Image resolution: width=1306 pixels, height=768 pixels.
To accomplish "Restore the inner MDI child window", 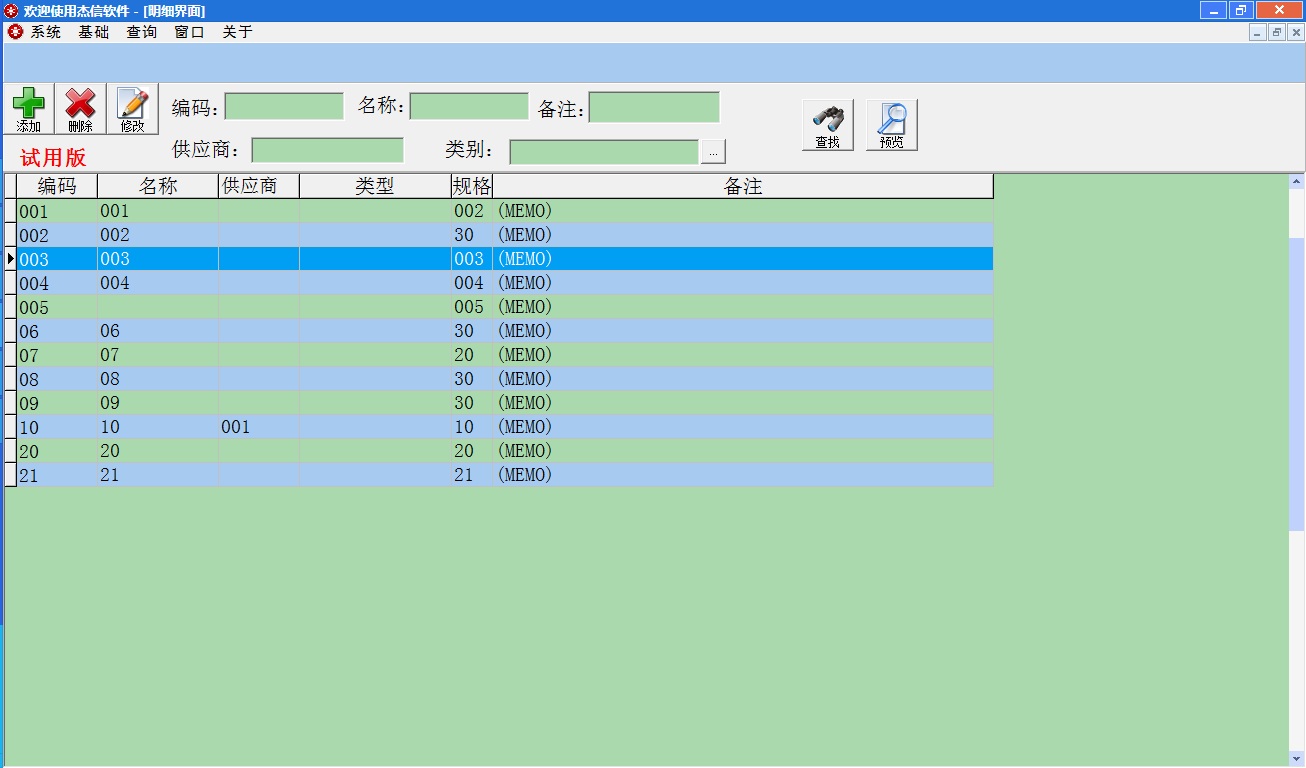I will tap(1277, 32).
